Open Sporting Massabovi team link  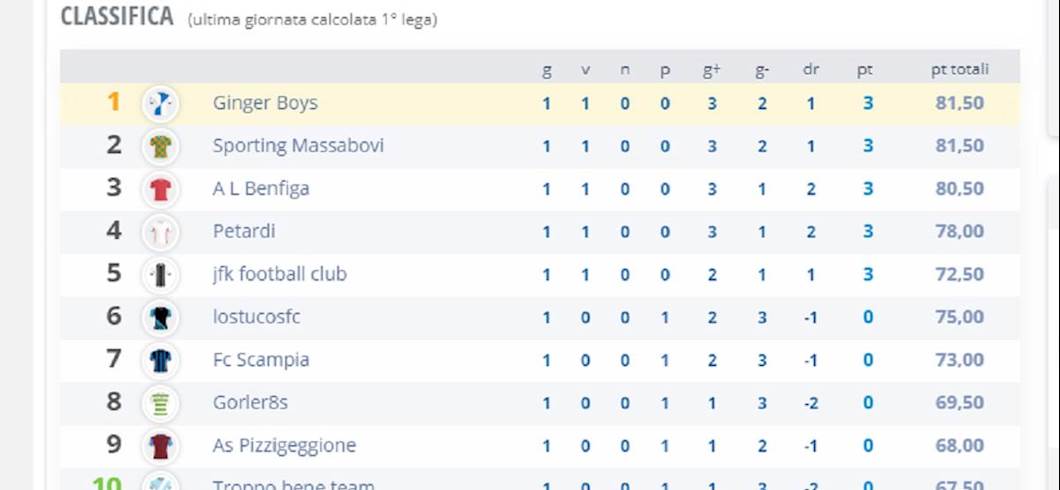click(x=298, y=146)
